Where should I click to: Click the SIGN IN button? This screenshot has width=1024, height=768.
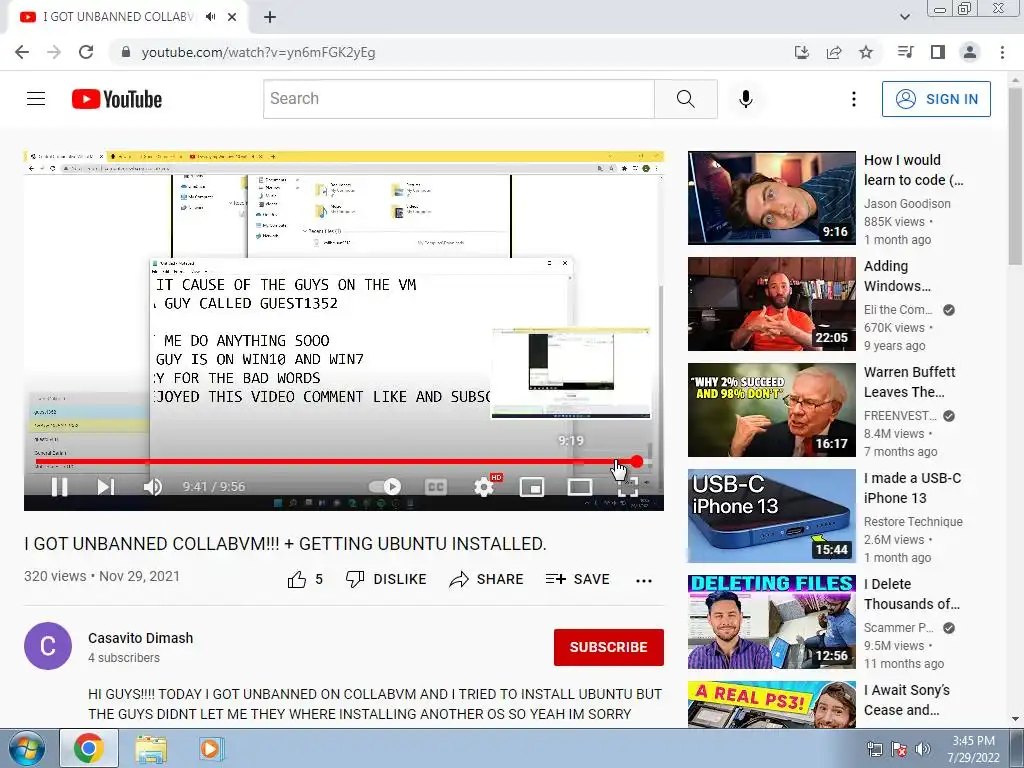936,99
